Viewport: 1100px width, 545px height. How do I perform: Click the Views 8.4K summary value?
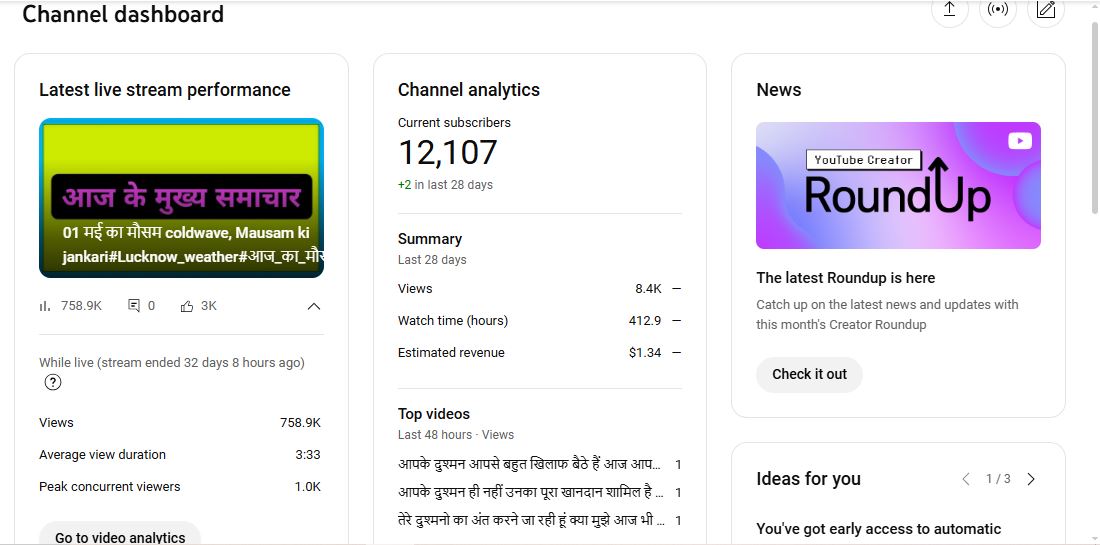(648, 288)
